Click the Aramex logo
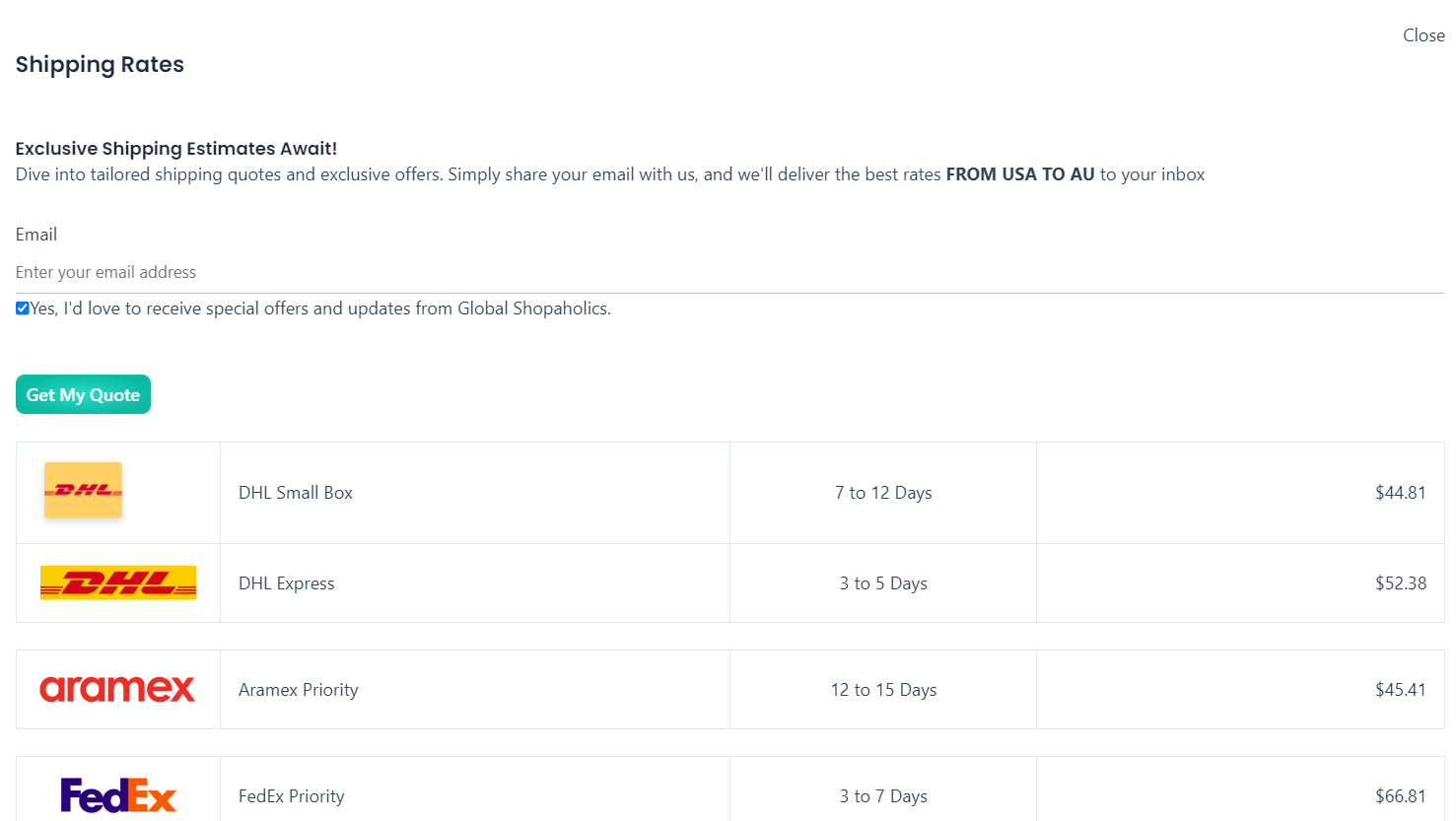The image size is (1456, 821). point(117,689)
